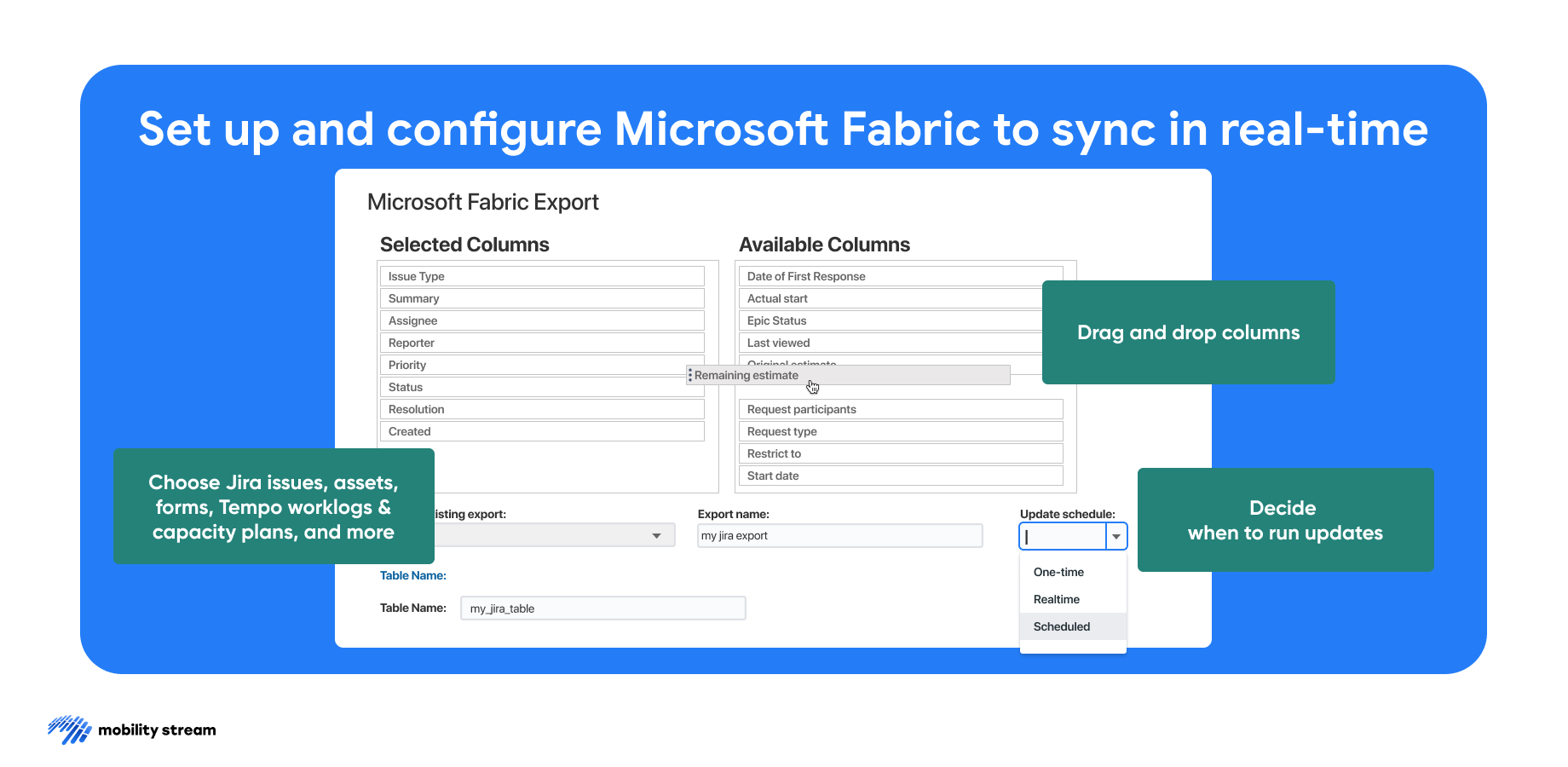Click the Selected Columns heading
The height and width of the screenshot is (767, 1568).
(x=464, y=245)
